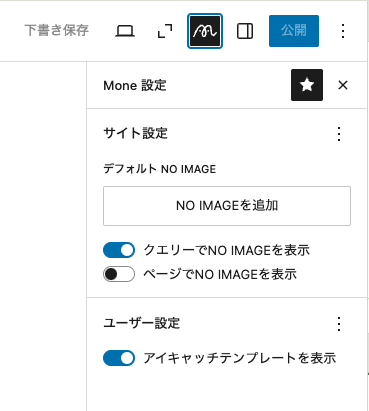This screenshot has height=411, width=369.
Task: Turn off アイキャッチテンプレートを表示 toggle
Action: pyautogui.click(x=119, y=358)
